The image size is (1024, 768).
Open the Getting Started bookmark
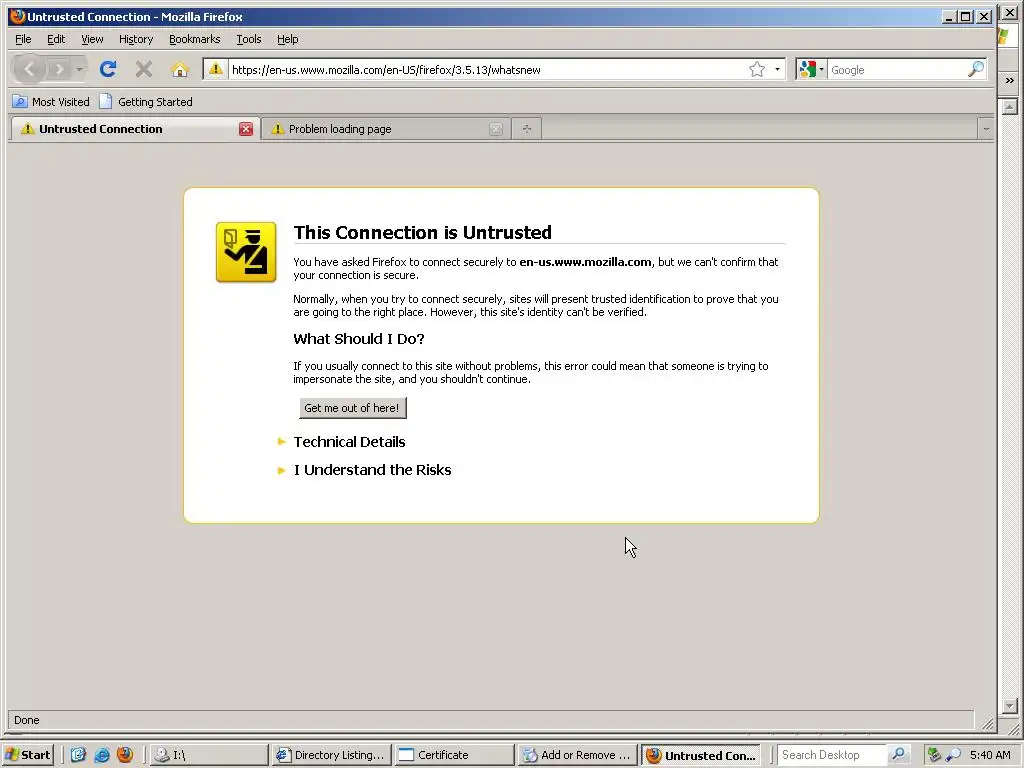146,102
